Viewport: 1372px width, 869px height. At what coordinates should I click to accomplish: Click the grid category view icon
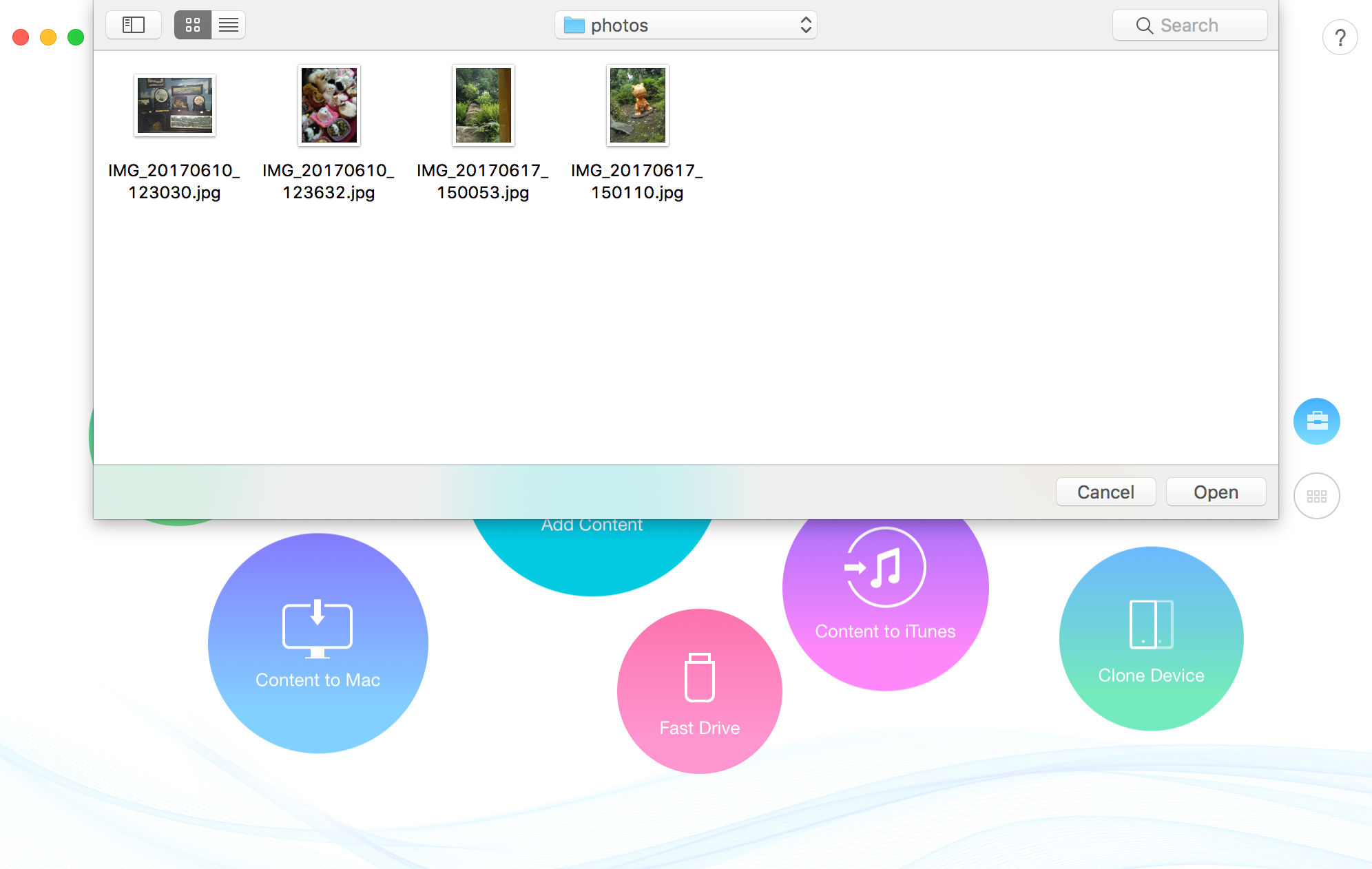pyautogui.click(x=1317, y=496)
